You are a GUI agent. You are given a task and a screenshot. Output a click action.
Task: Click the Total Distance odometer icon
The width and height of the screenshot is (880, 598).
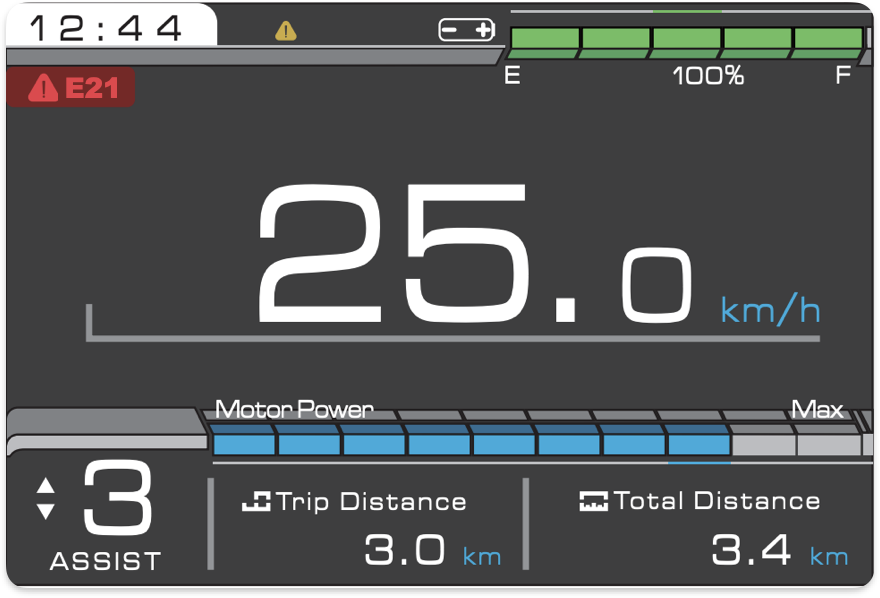[x=593, y=501]
